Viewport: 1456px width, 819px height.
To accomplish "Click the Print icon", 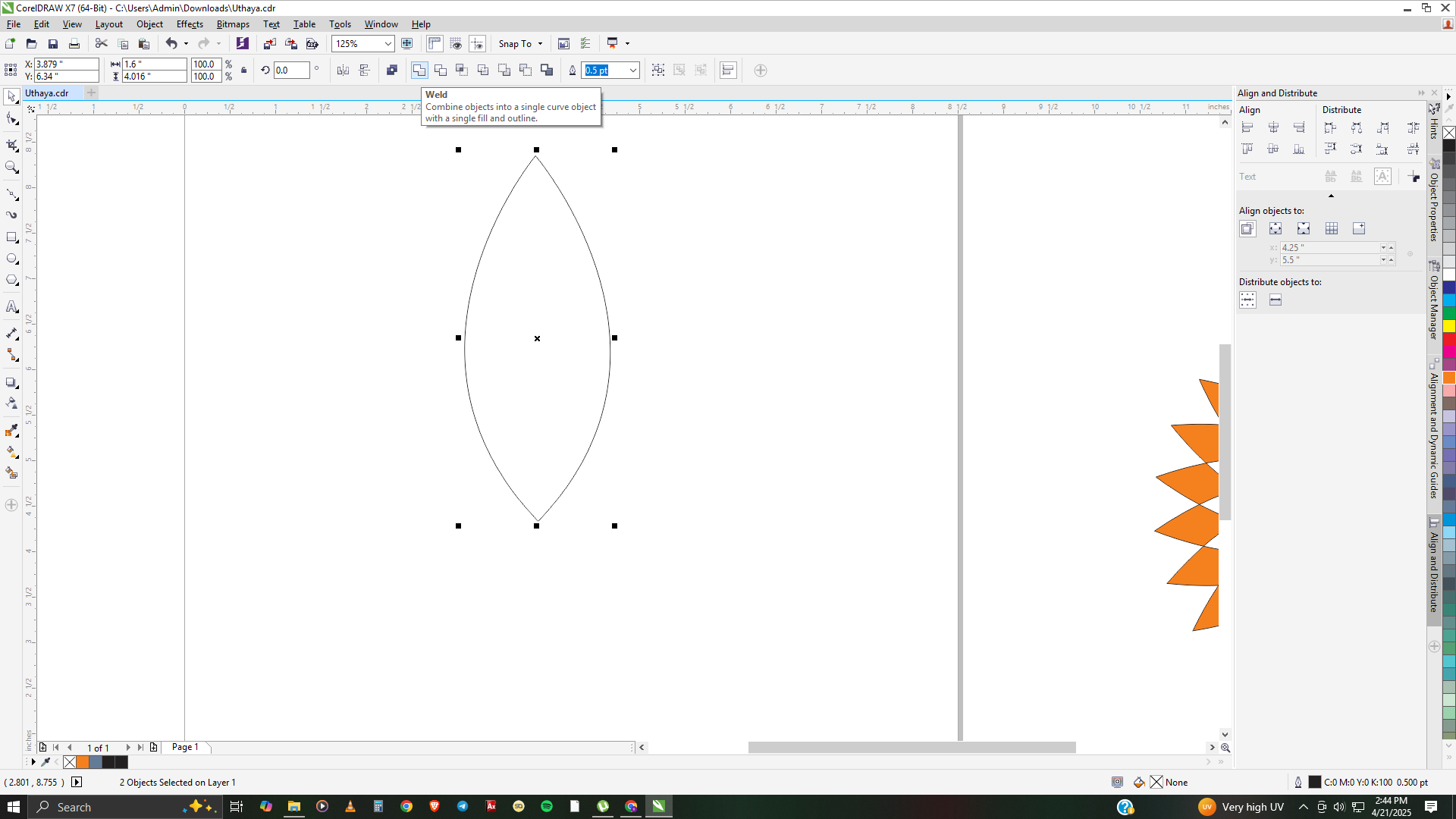I will (74, 44).
